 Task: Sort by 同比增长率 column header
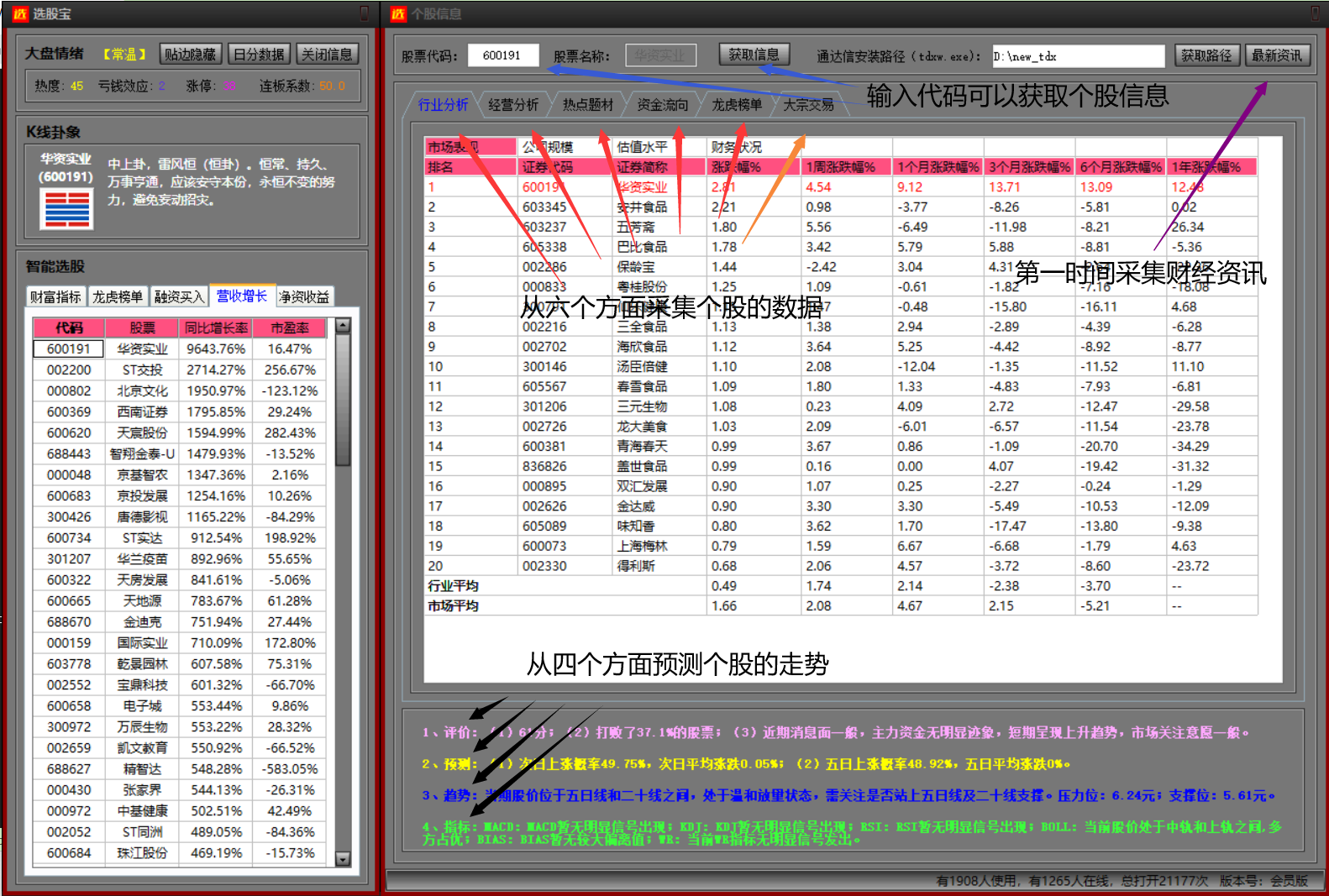216,327
